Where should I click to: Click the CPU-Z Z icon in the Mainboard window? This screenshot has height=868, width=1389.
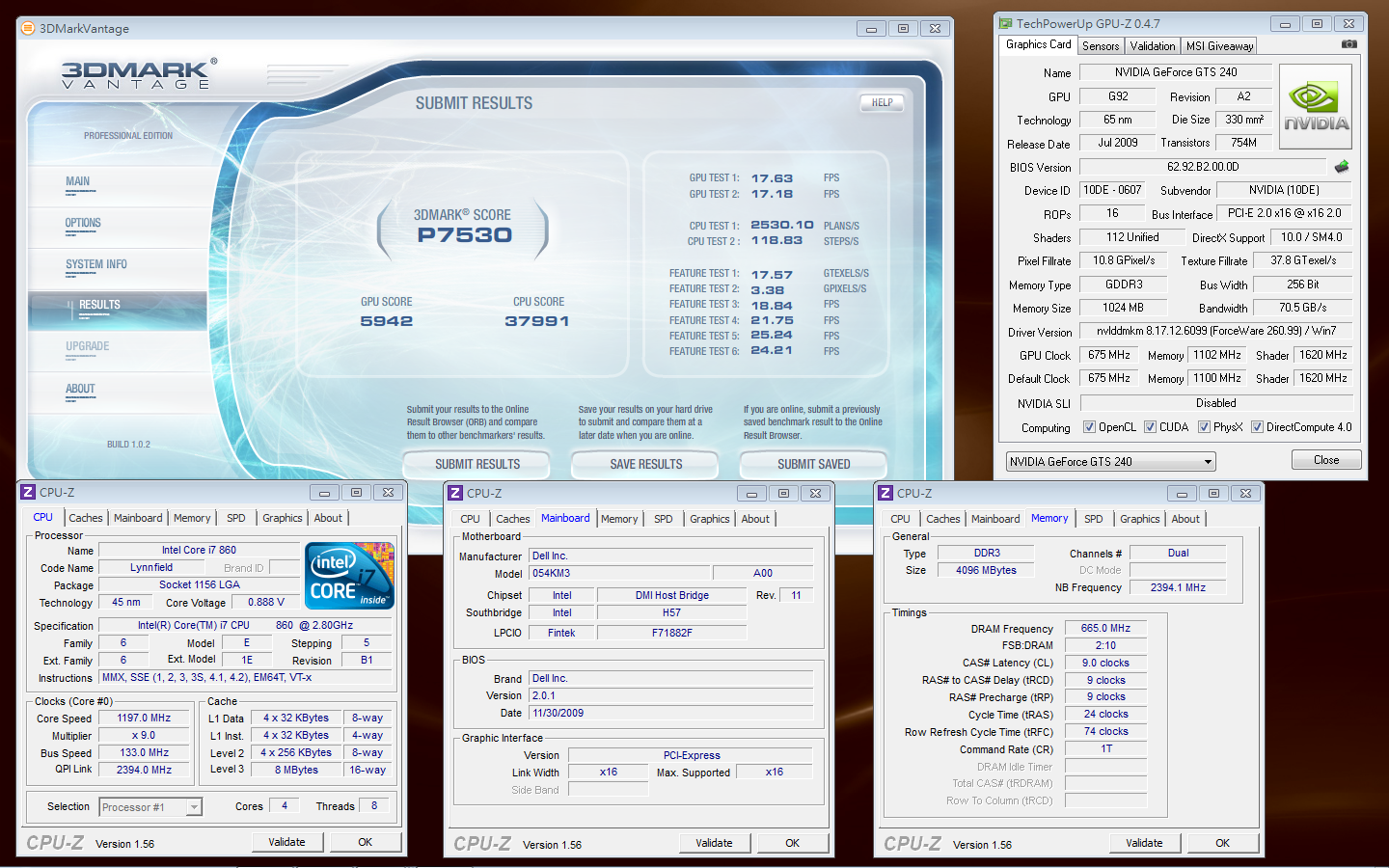tap(455, 493)
